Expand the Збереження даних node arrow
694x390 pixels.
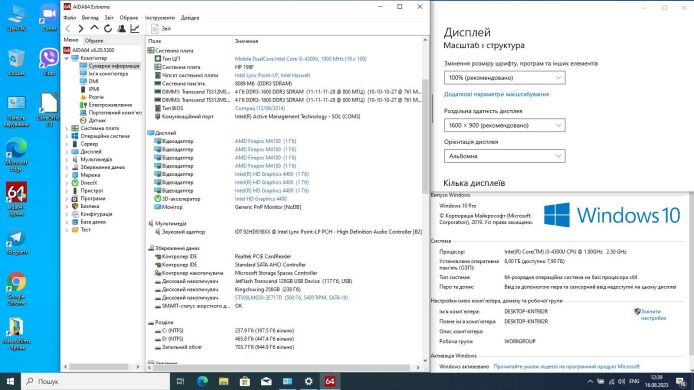click(67, 167)
